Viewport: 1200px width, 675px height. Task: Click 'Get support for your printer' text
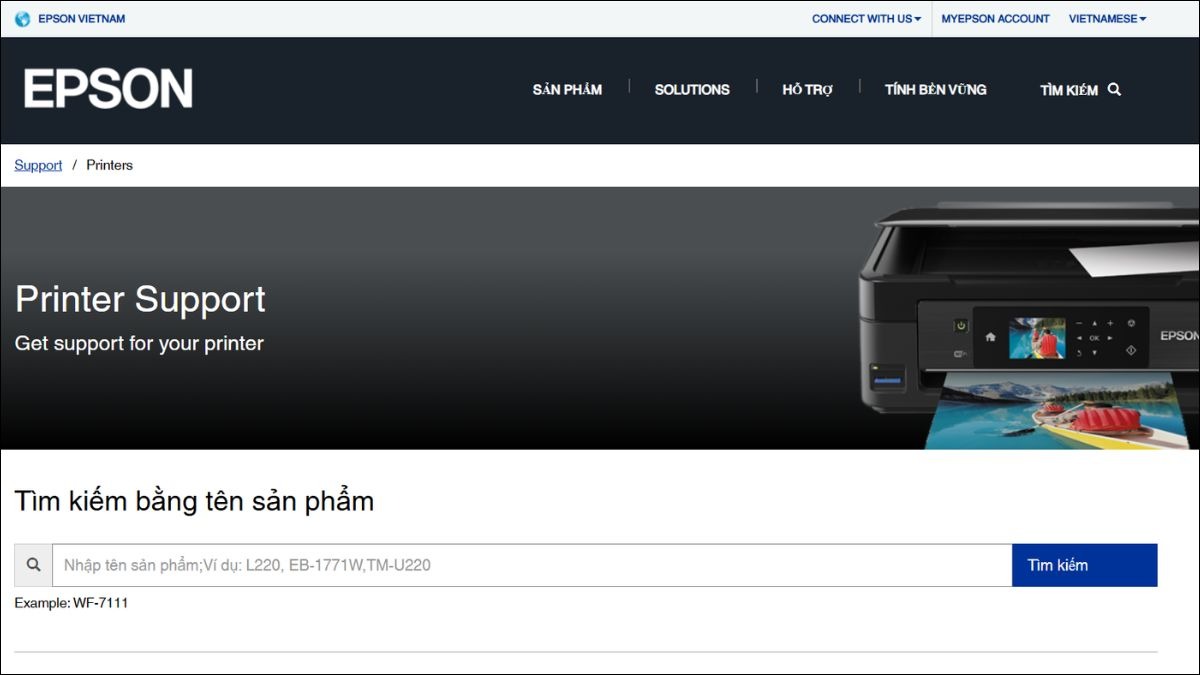pyautogui.click(x=139, y=343)
